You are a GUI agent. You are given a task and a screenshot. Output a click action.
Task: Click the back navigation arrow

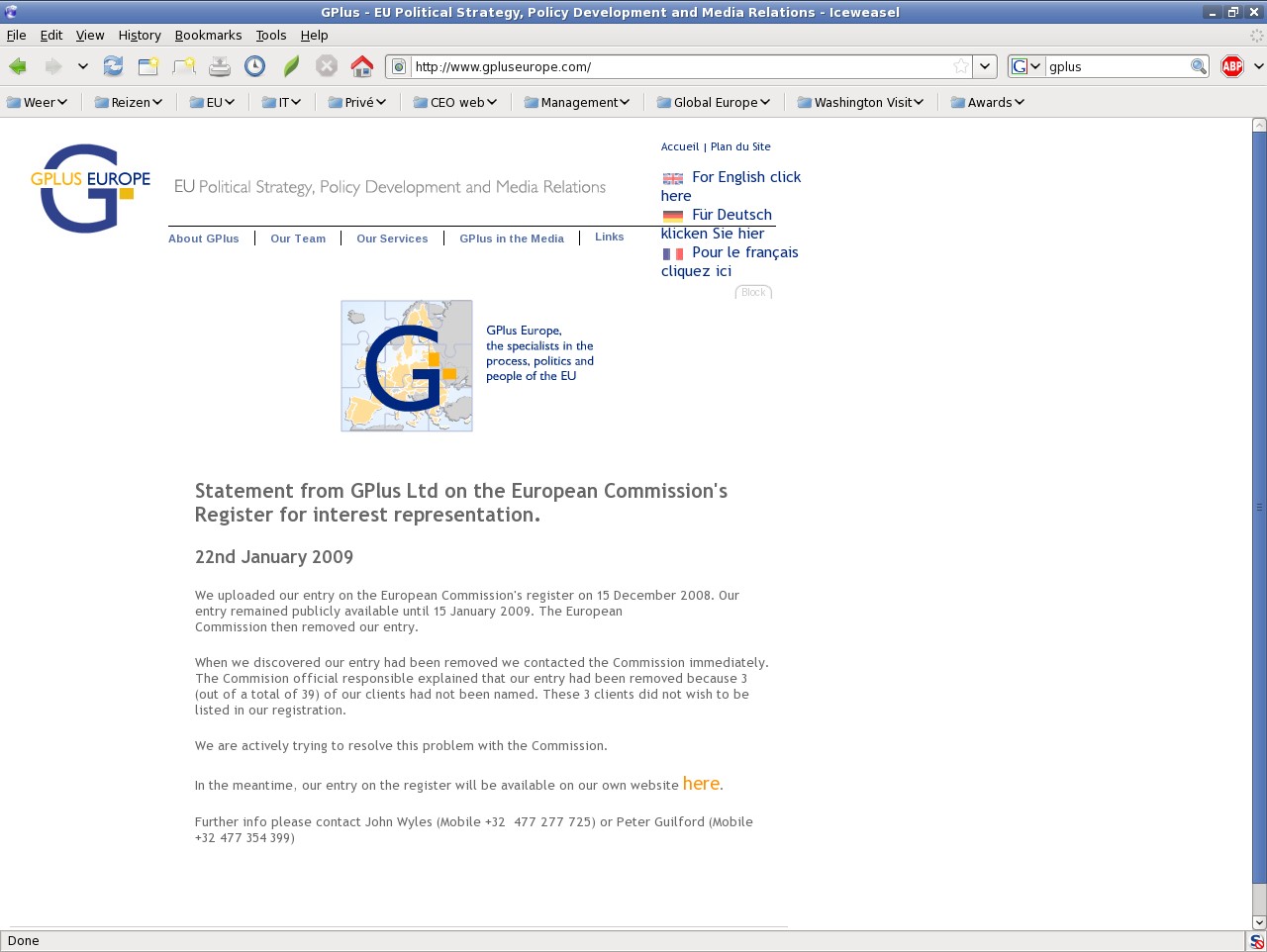tap(16, 66)
